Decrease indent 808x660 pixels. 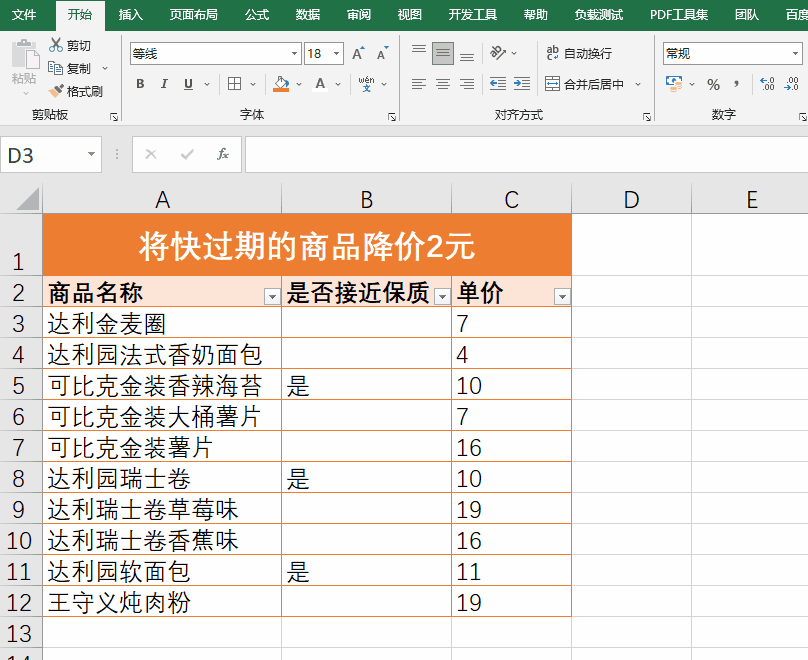pos(497,83)
